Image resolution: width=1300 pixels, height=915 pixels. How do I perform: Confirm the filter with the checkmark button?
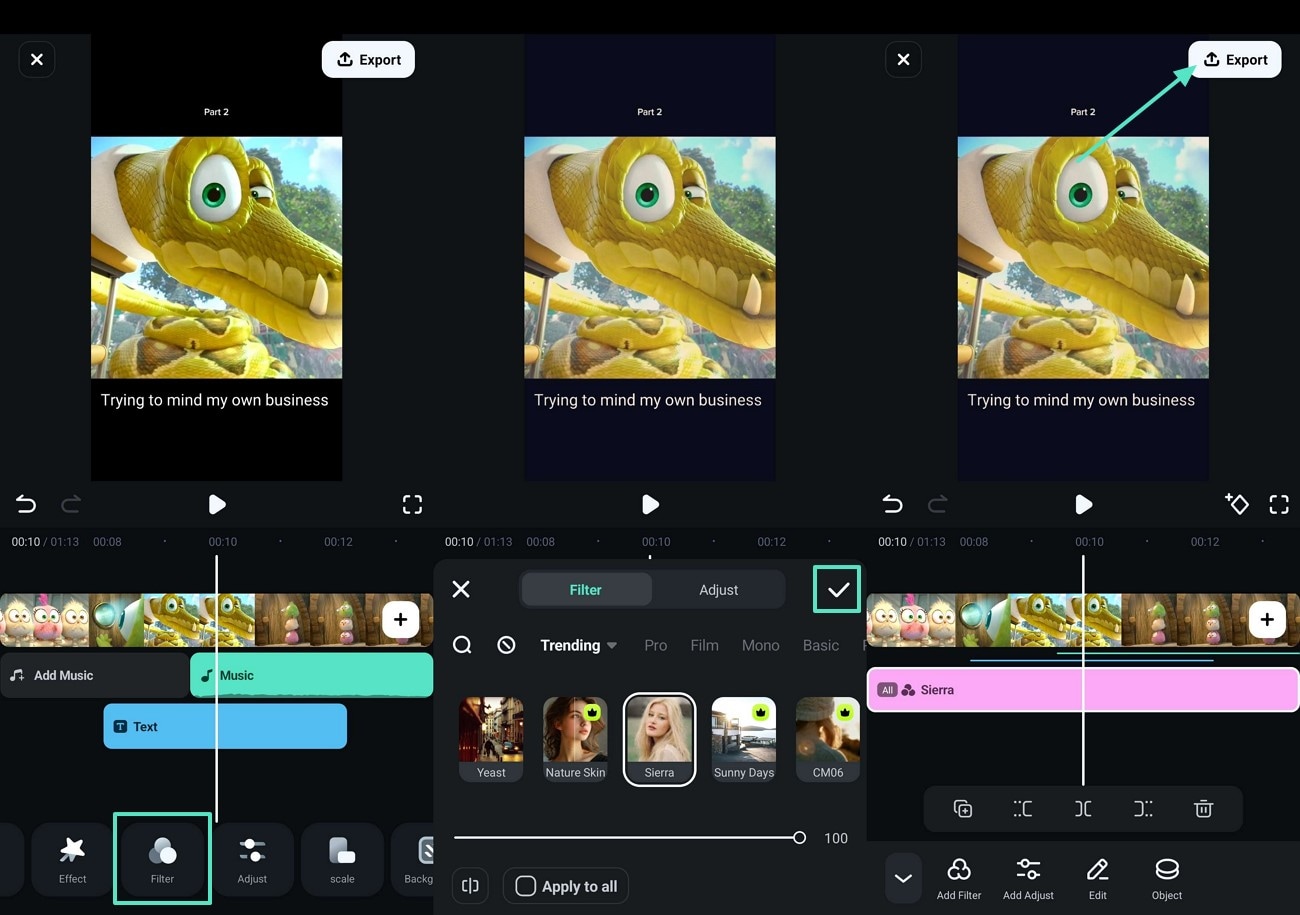838,590
